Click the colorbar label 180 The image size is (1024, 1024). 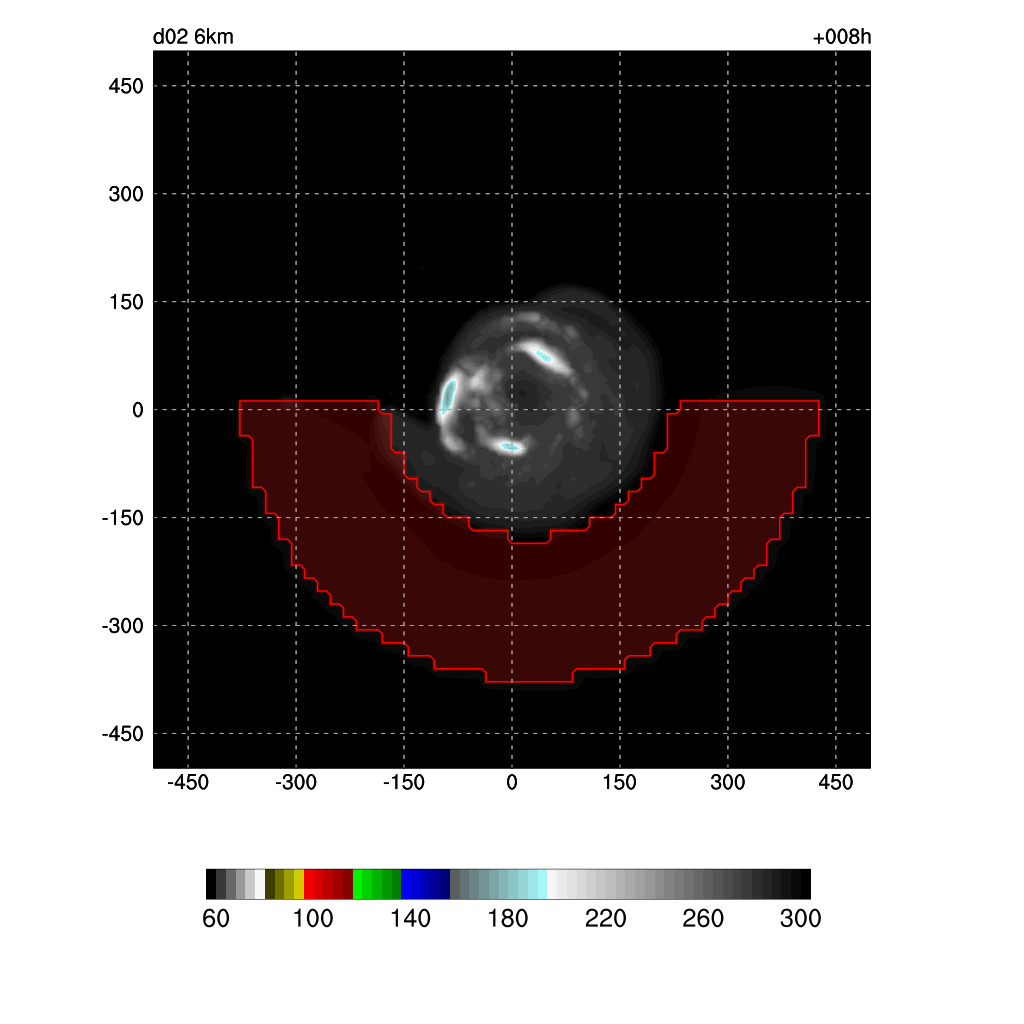(507, 918)
